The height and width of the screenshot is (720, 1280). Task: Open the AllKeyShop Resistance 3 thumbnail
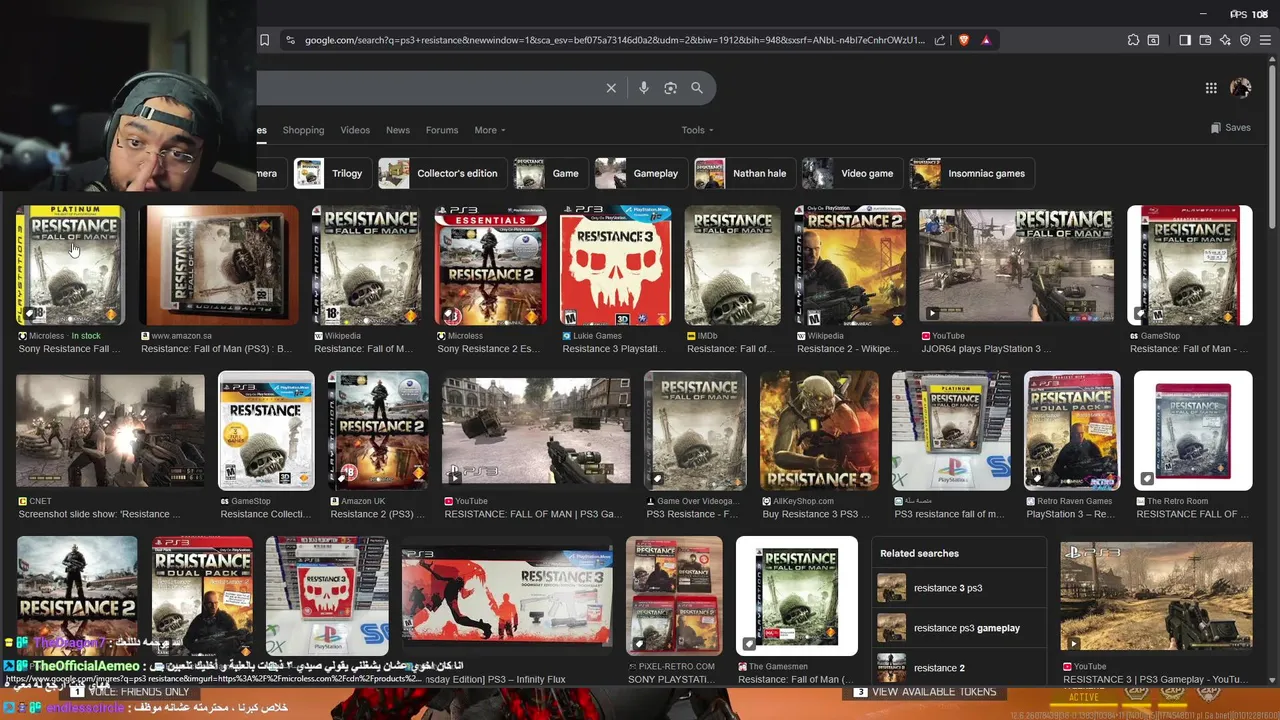(x=819, y=431)
